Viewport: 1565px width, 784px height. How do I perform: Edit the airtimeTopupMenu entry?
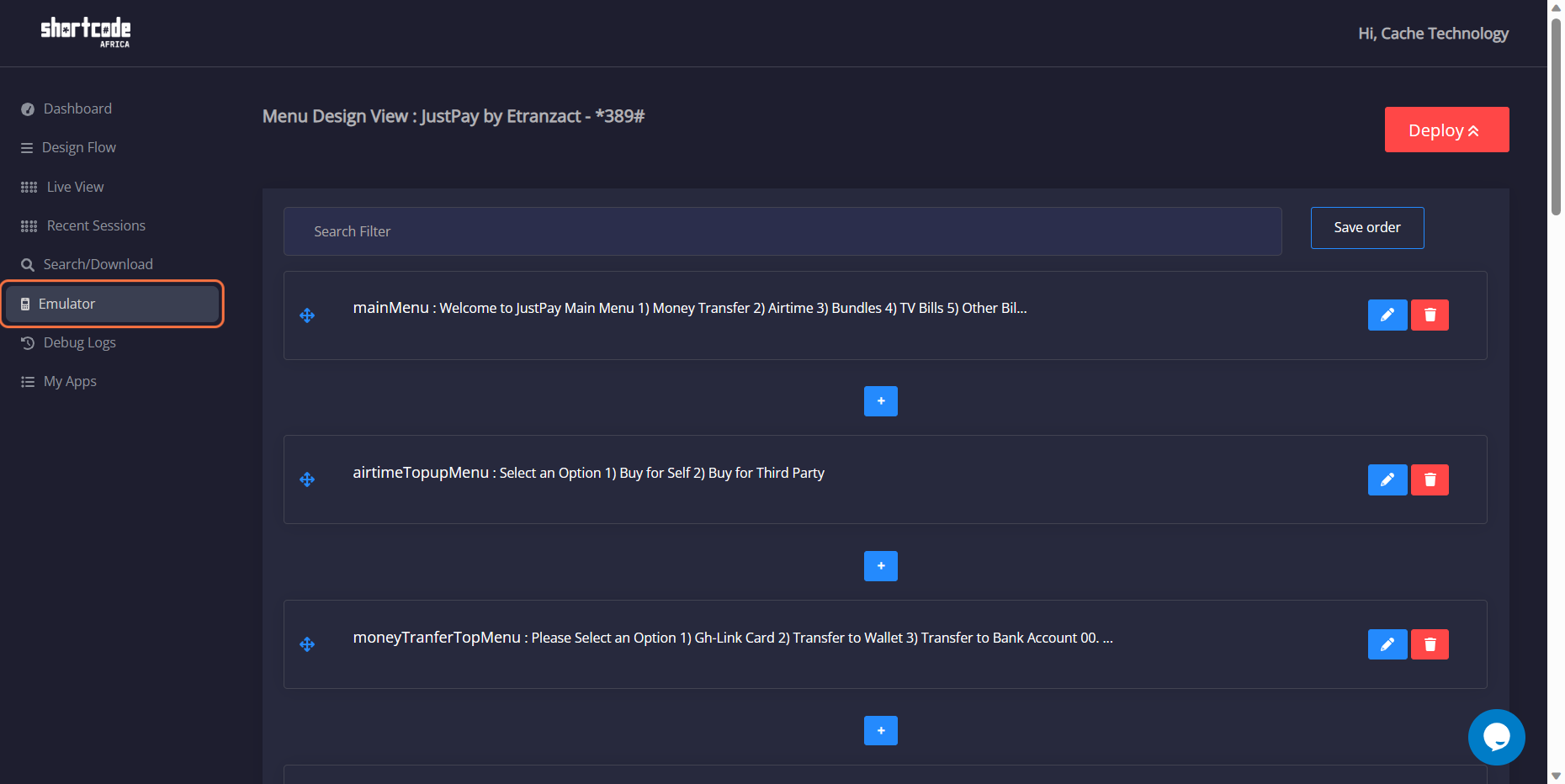coord(1387,479)
